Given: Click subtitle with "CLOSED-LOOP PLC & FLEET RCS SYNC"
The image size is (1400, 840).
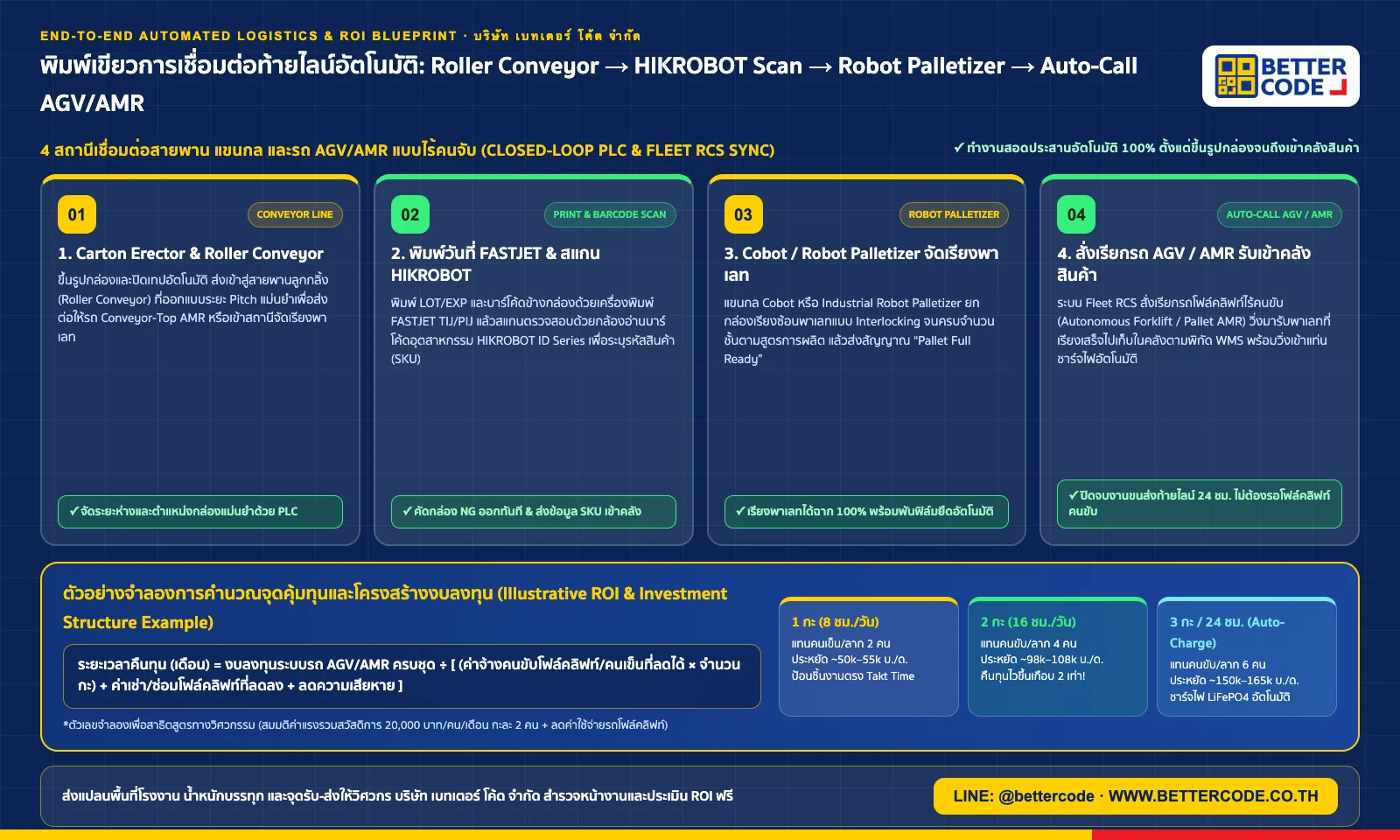Looking at the screenshot, I should point(408,150).
